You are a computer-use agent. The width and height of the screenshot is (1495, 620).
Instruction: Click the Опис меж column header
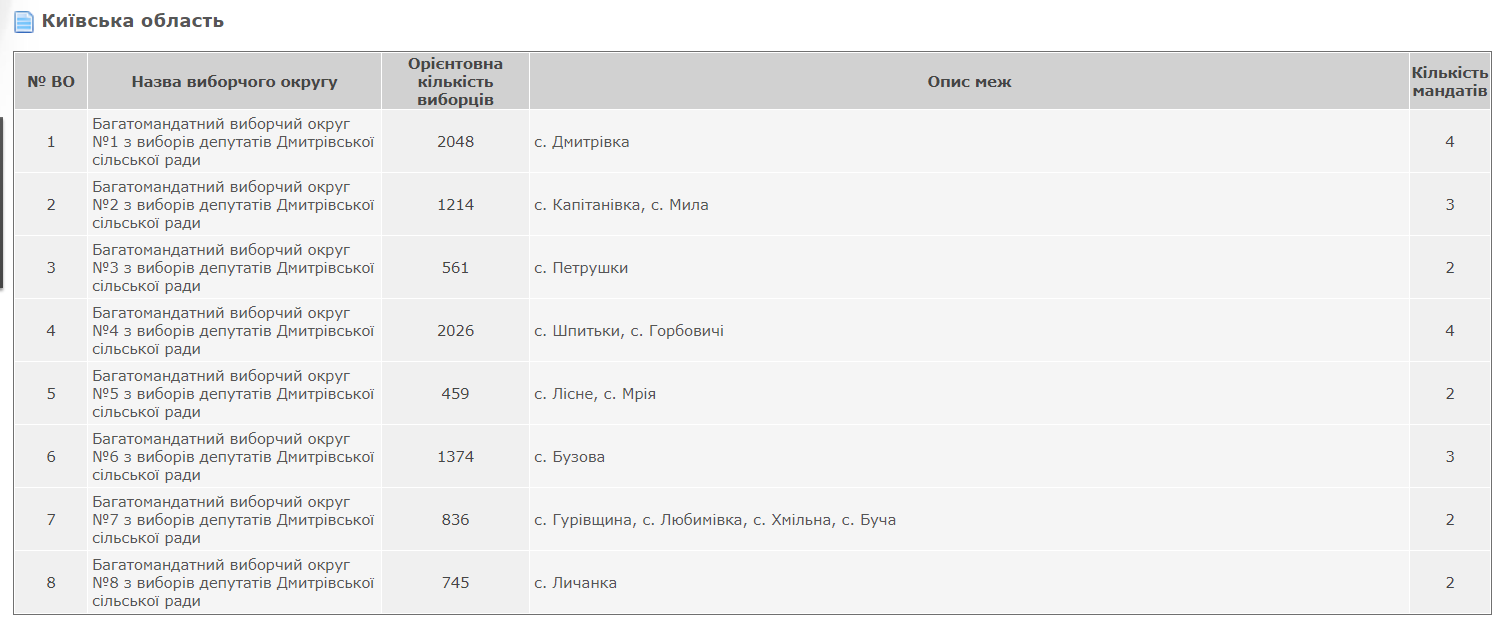tap(969, 82)
